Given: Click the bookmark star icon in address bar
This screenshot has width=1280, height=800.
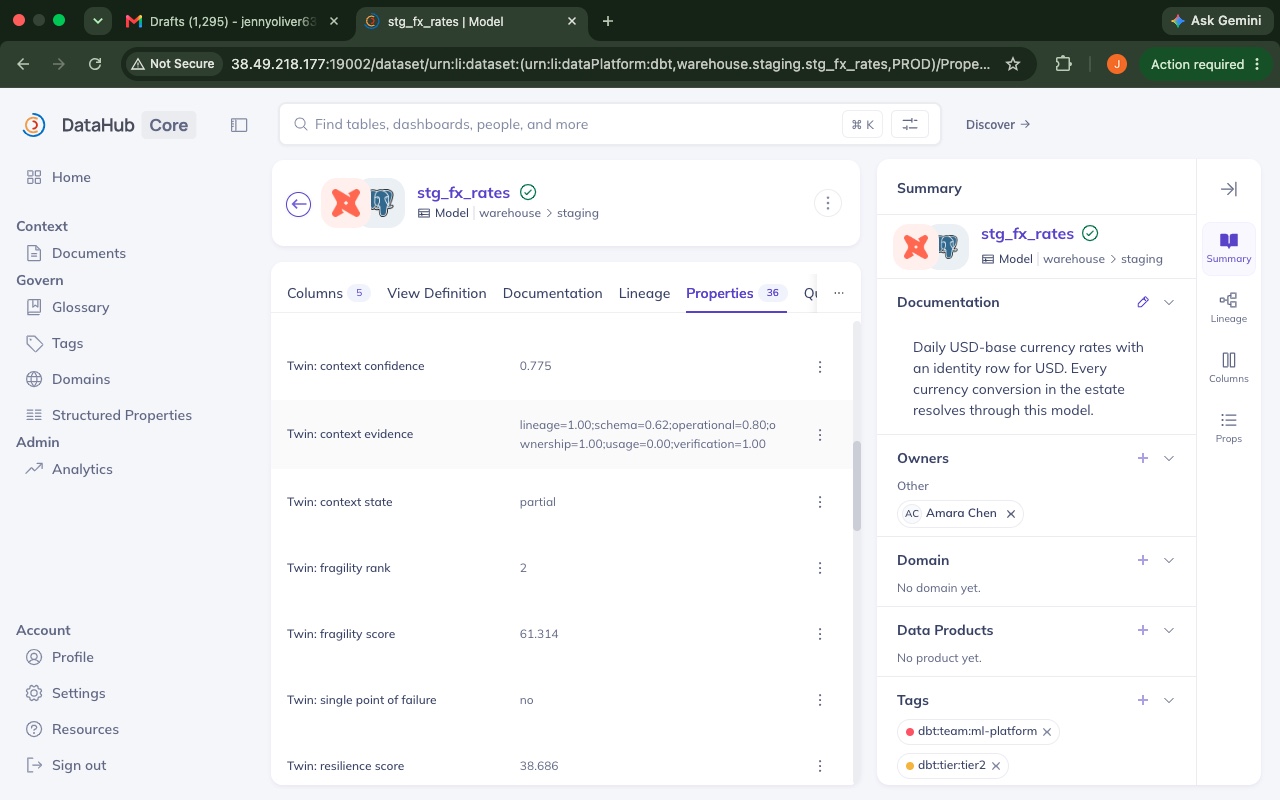Looking at the screenshot, I should click(1013, 64).
